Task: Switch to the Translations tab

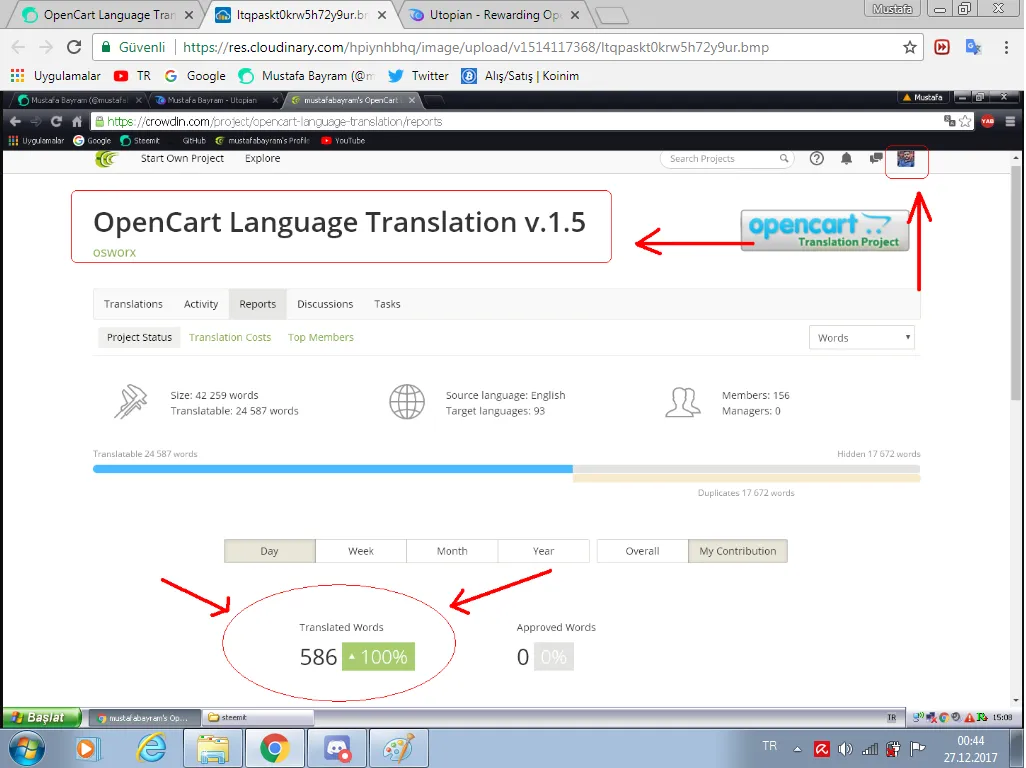Action: pyautogui.click(x=133, y=304)
